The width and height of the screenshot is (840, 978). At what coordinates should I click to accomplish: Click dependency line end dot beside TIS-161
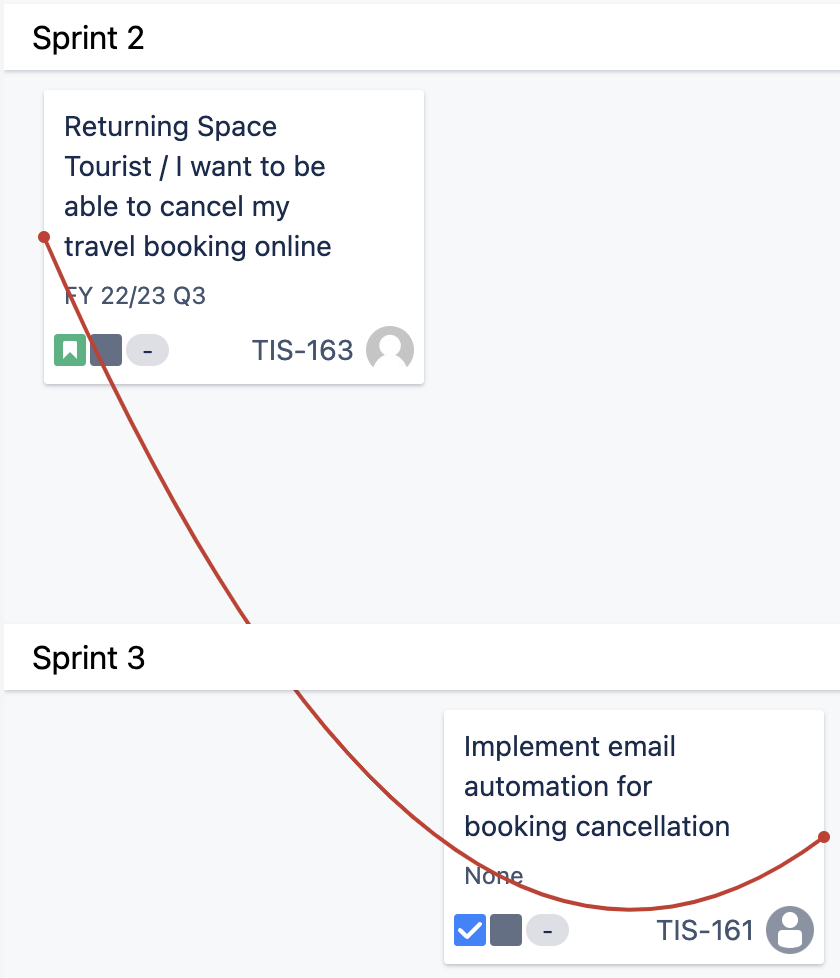tap(824, 837)
